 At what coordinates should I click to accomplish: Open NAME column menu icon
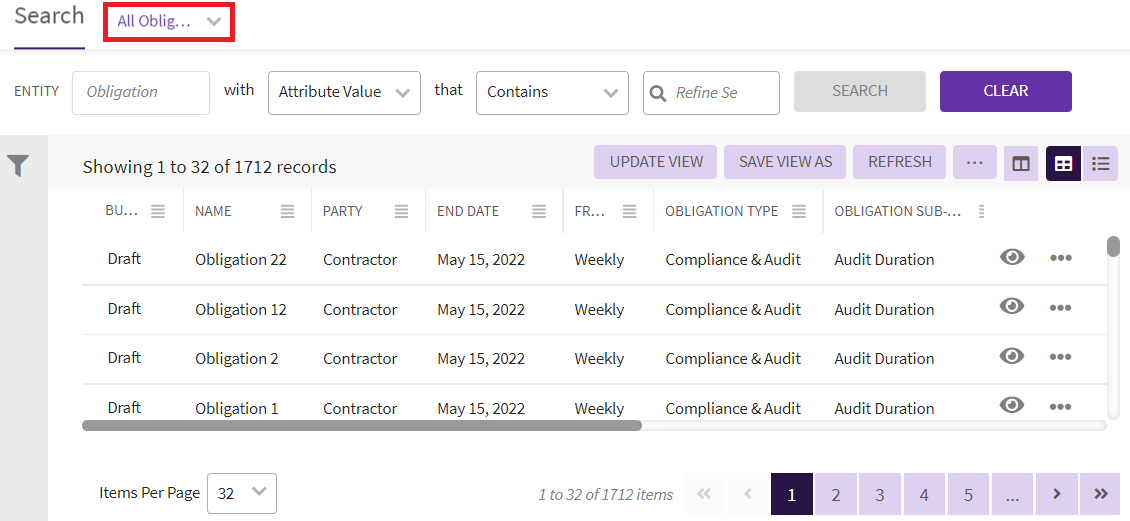[287, 211]
